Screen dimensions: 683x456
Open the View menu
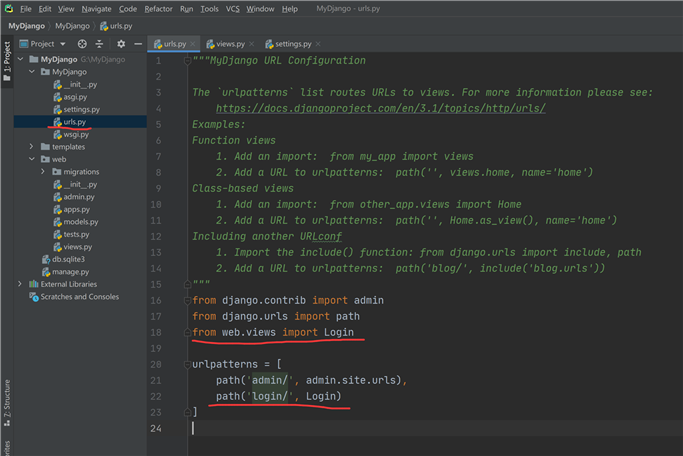(x=66, y=9)
